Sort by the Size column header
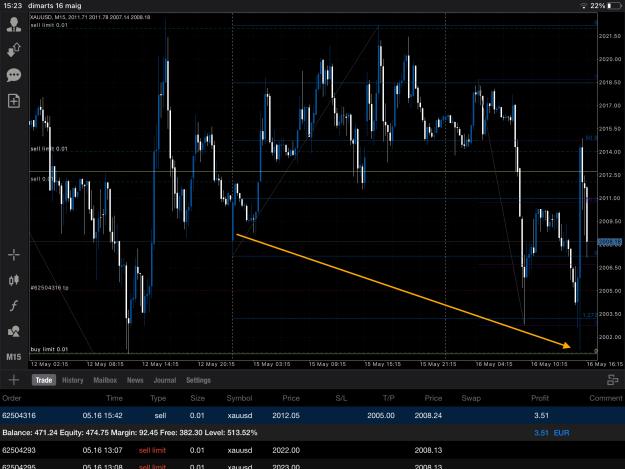625x469 pixels. (x=197, y=398)
